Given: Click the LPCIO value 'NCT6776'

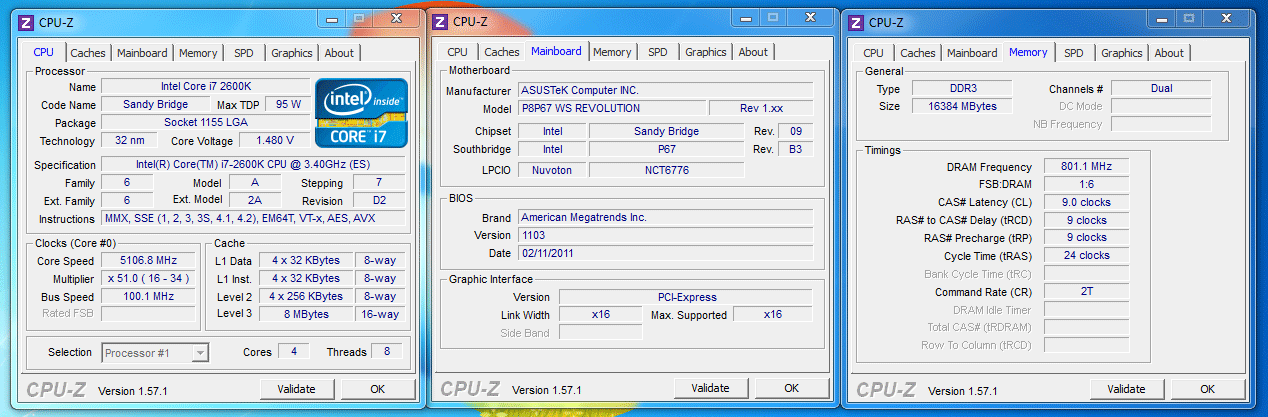Looking at the screenshot, I should [666, 170].
